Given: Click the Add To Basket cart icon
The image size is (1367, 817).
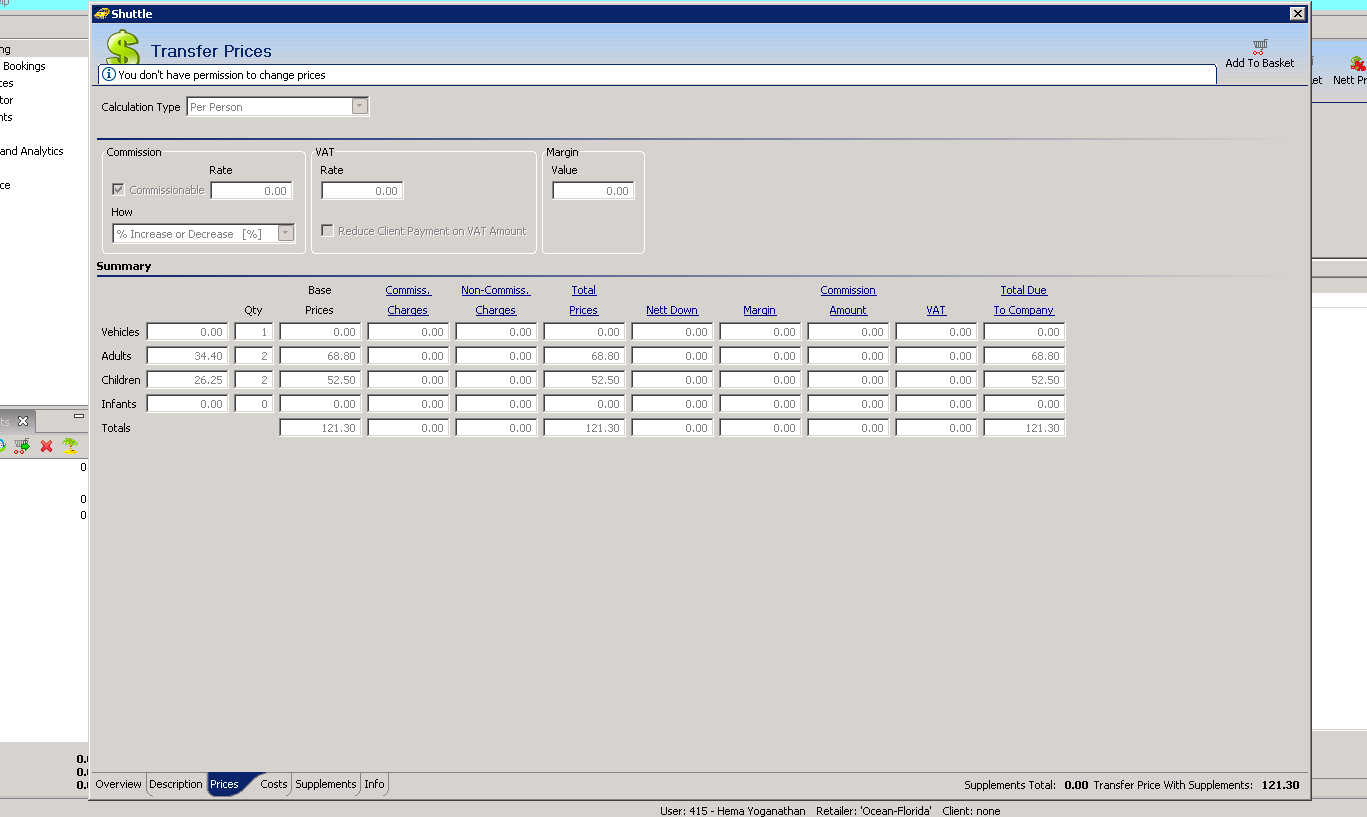Looking at the screenshot, I should pos(1260,46).
